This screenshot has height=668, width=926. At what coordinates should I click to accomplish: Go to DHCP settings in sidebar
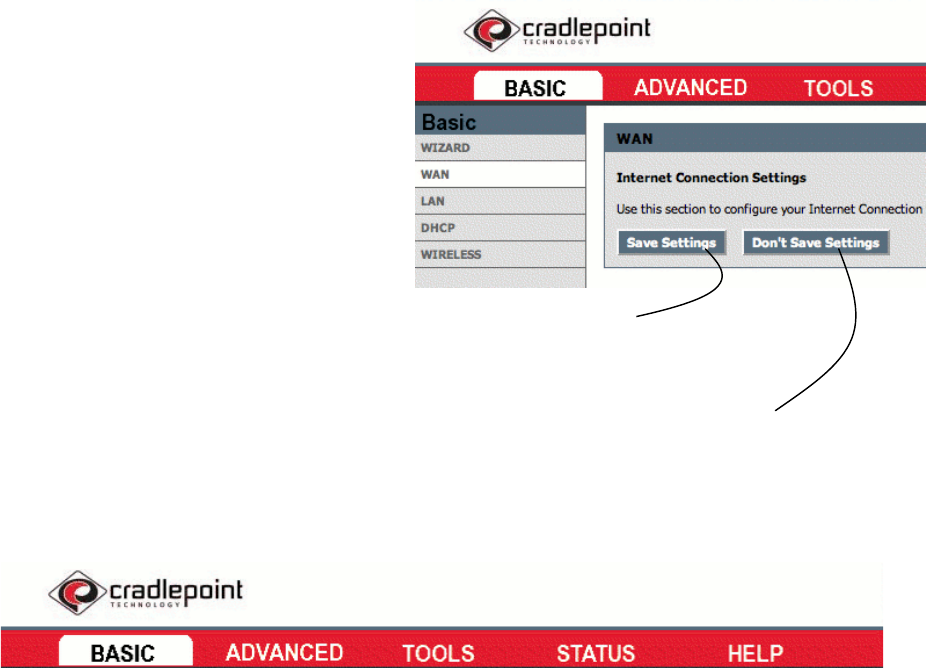(x=500, y=227)
